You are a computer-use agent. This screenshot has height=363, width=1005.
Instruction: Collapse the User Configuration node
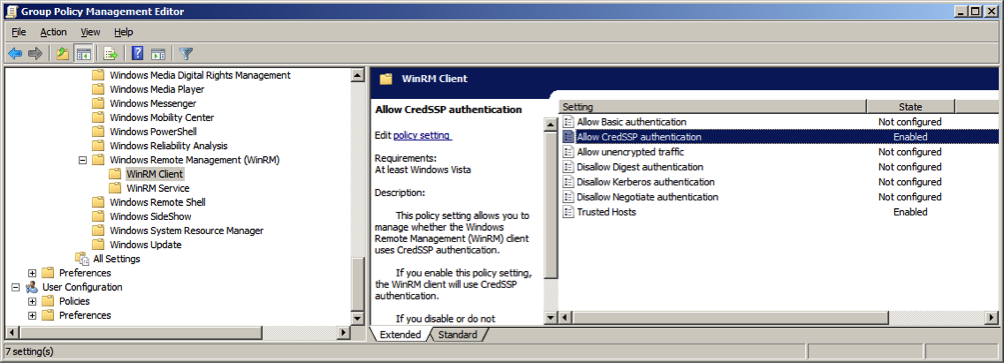pyautogui.click(x=15, y=287)
